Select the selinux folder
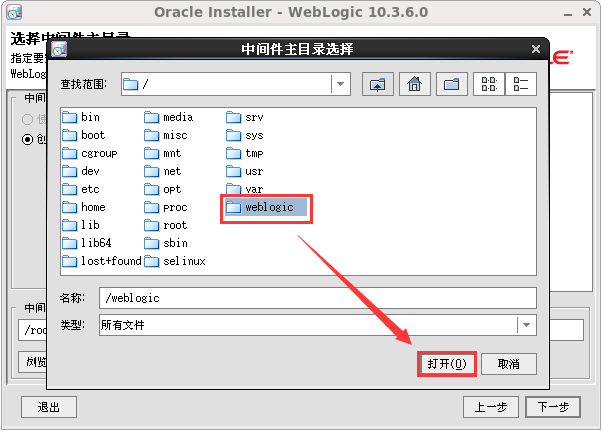604x431 pixels. 175,261
